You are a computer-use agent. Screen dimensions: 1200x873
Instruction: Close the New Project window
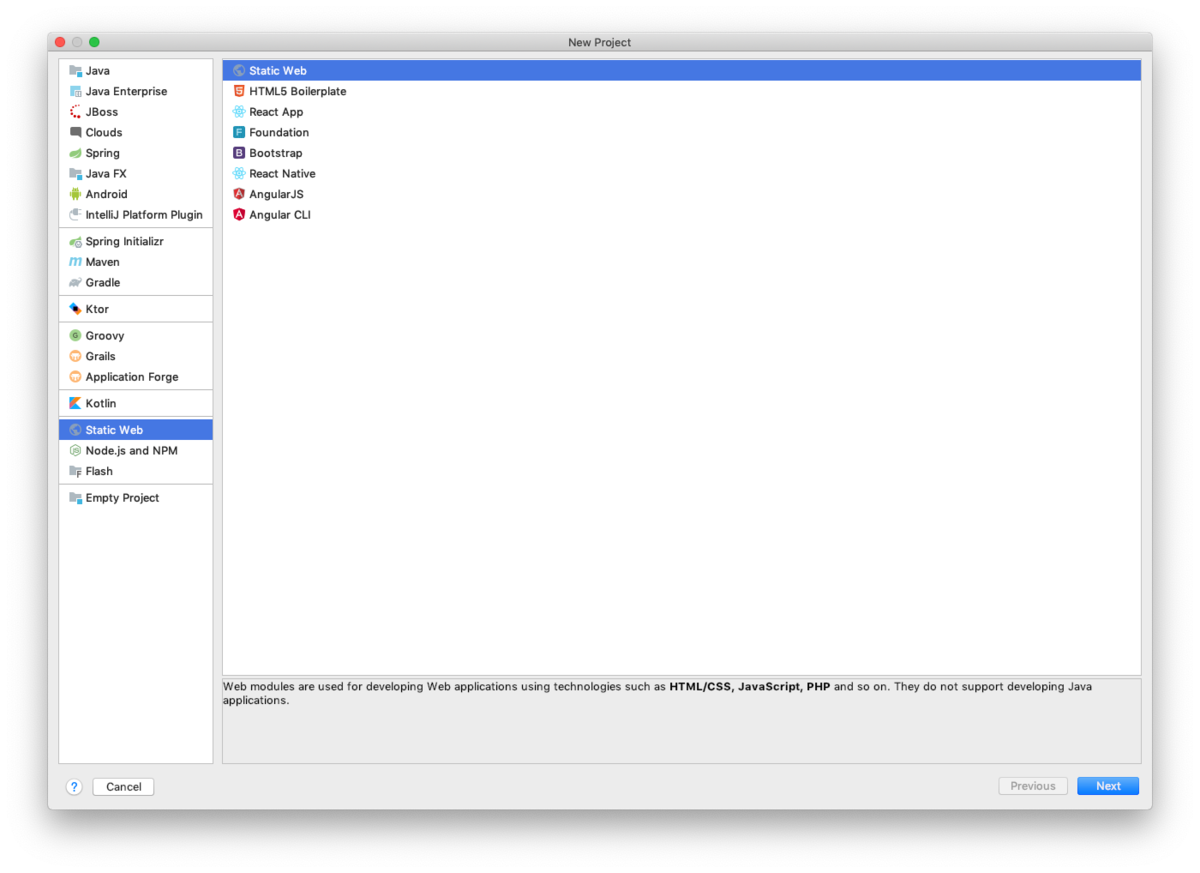pos(60,42)
